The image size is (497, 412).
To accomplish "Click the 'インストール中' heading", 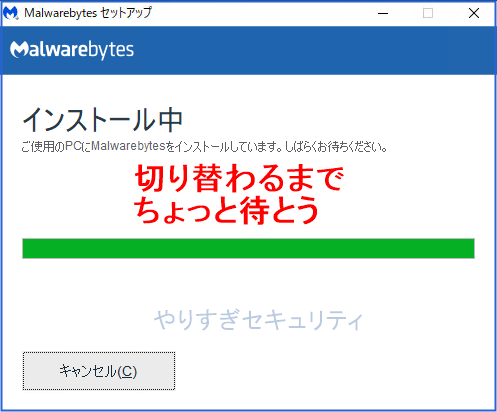I will point(102,120).
